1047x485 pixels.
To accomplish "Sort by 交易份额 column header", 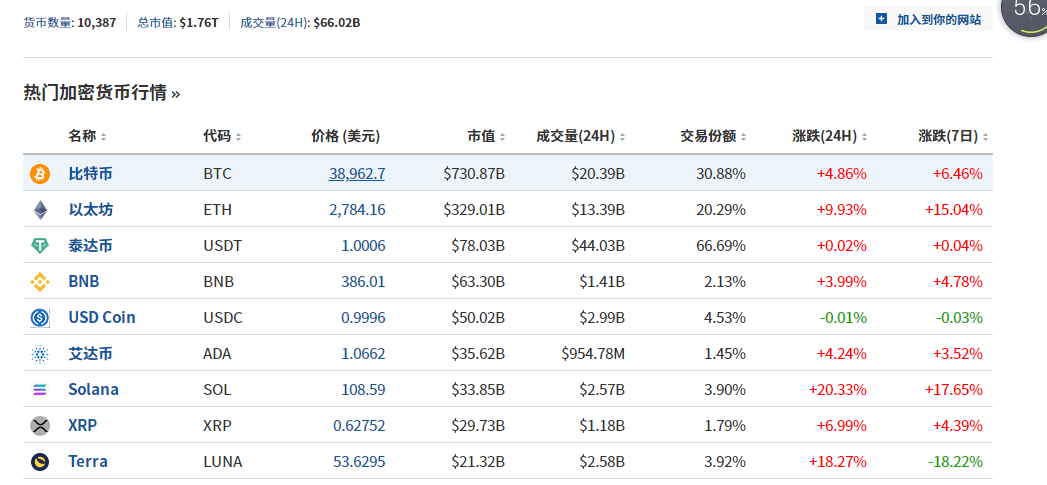I will 714,136.
